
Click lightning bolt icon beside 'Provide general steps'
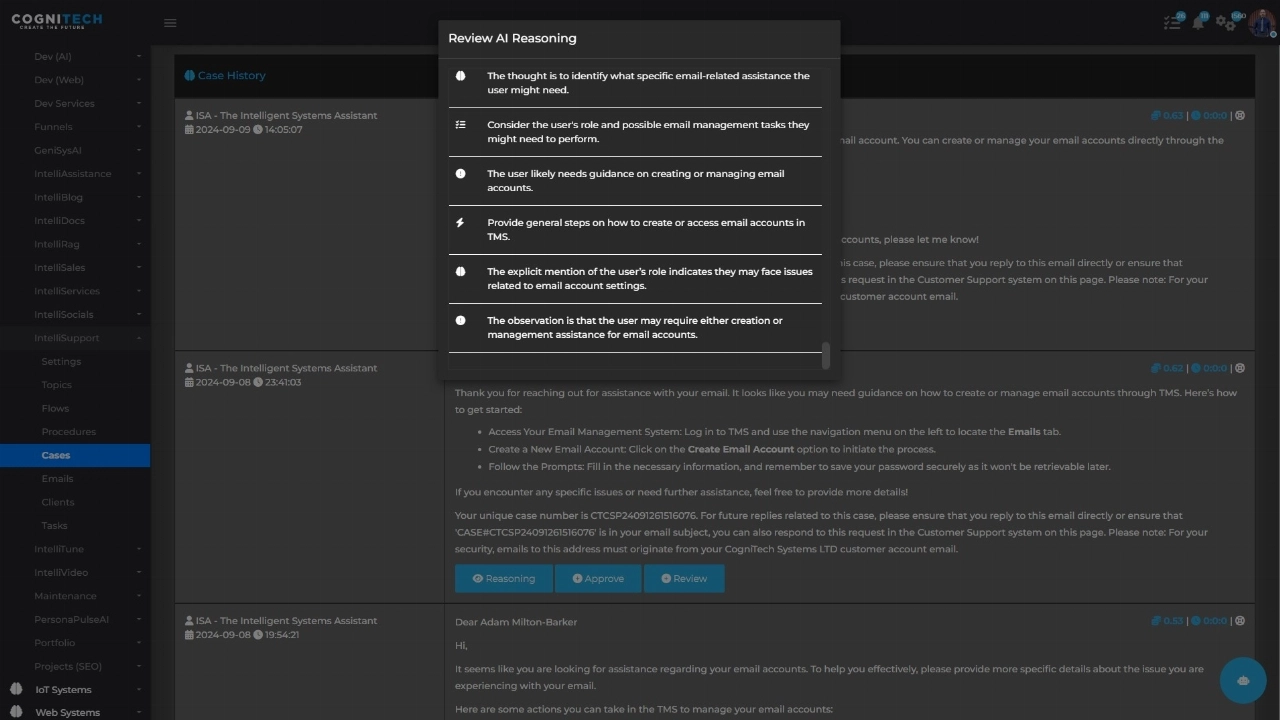[x=460, y=223]
